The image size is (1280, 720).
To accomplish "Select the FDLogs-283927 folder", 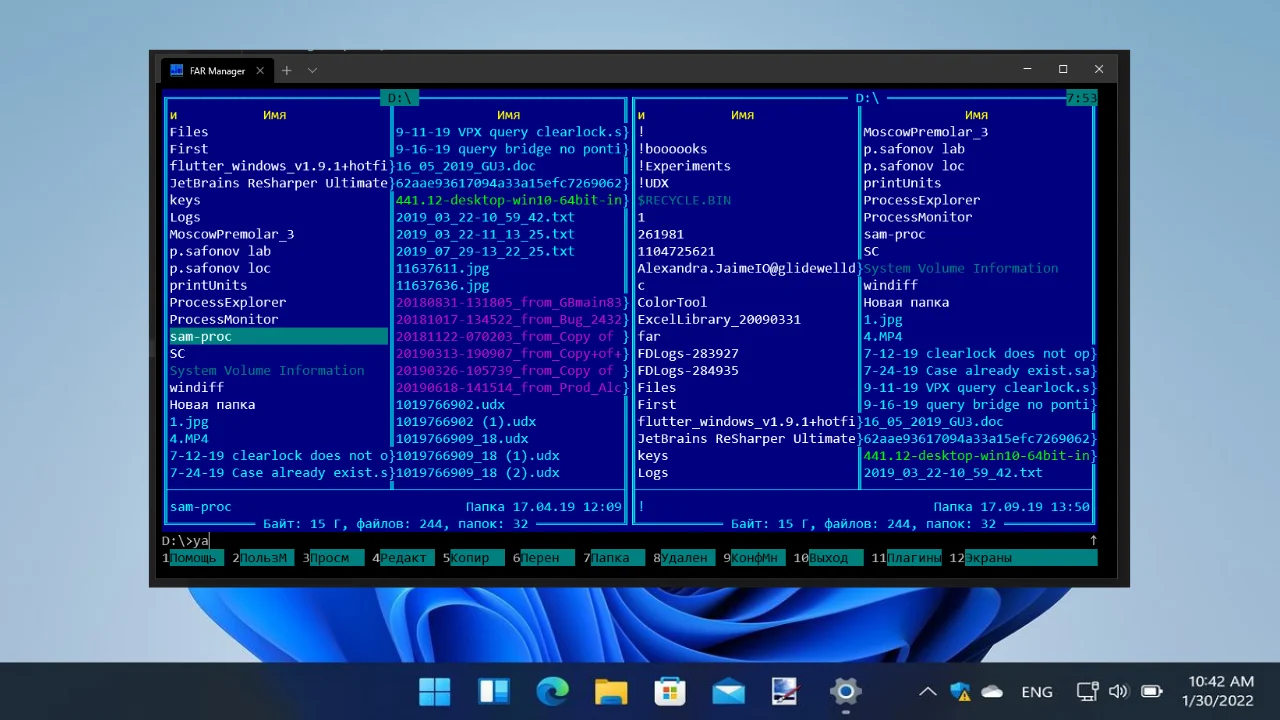I will 688,353.
